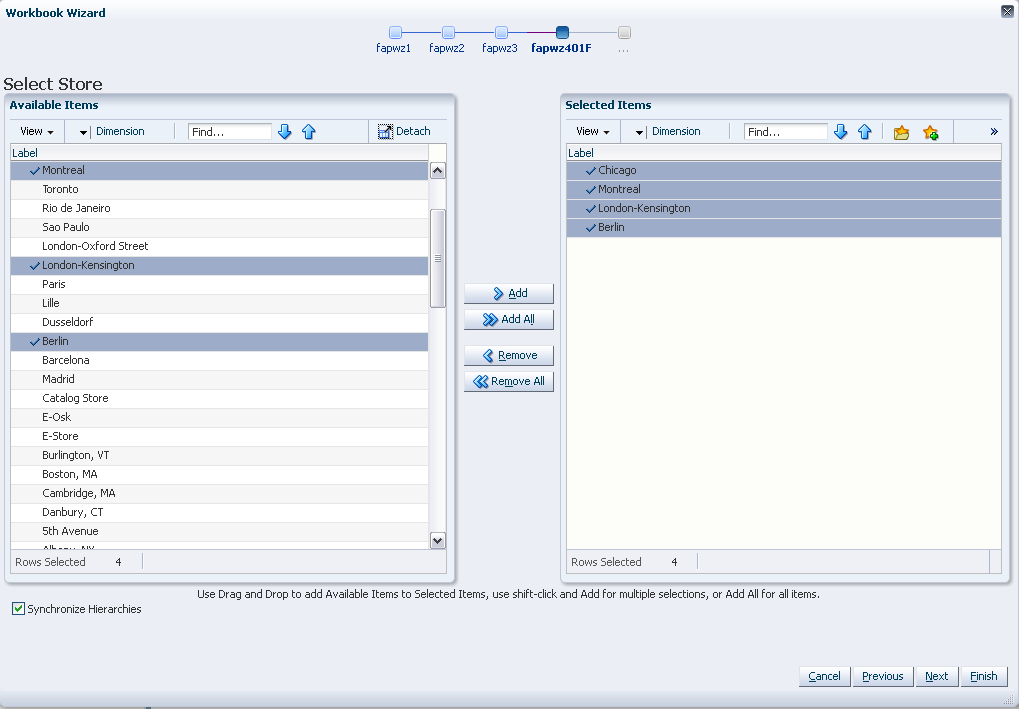Select Cambridge, MA row

coord(220,493)
